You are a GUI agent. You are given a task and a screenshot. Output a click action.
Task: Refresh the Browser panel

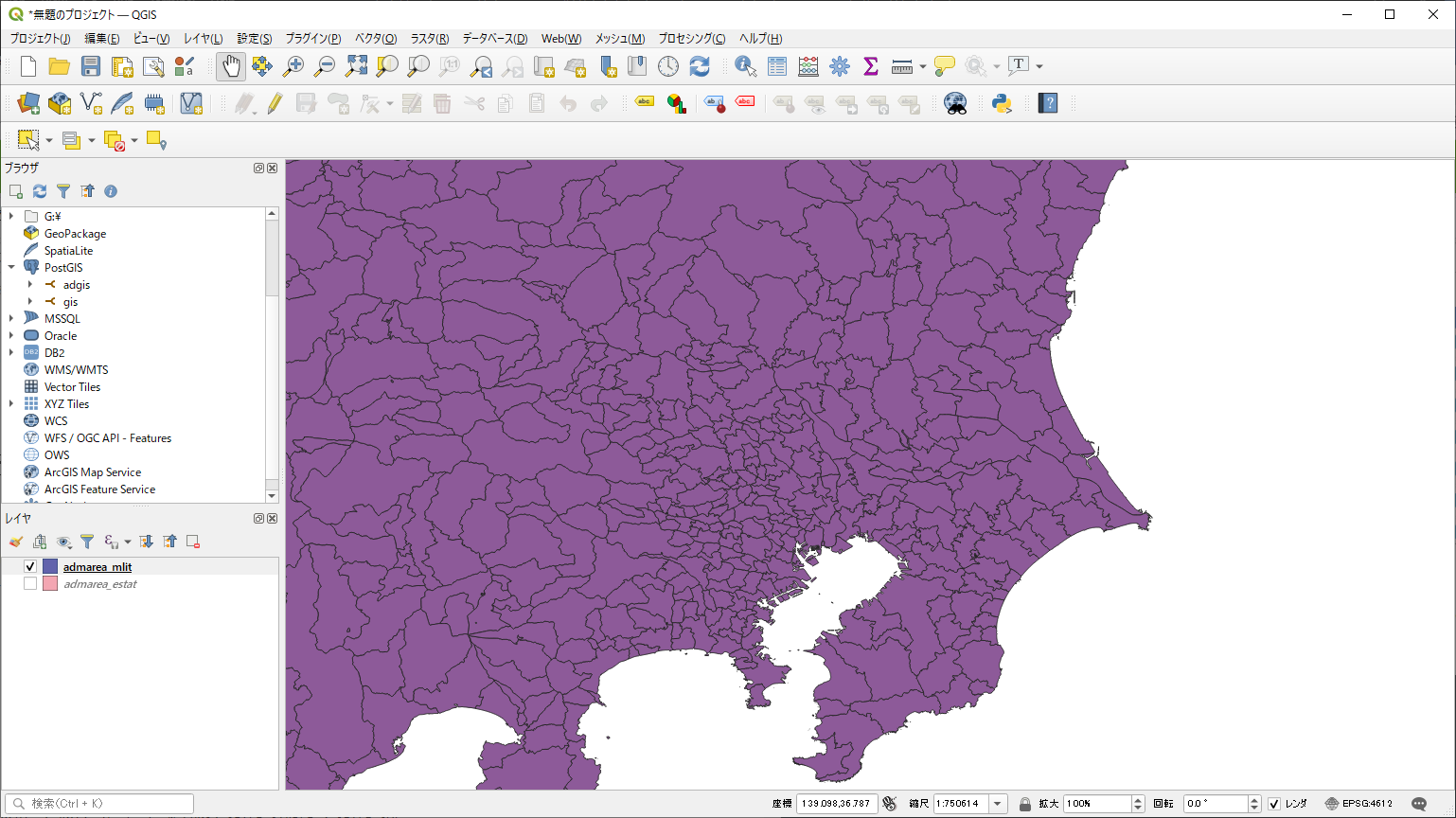click(x=40, y=191)
